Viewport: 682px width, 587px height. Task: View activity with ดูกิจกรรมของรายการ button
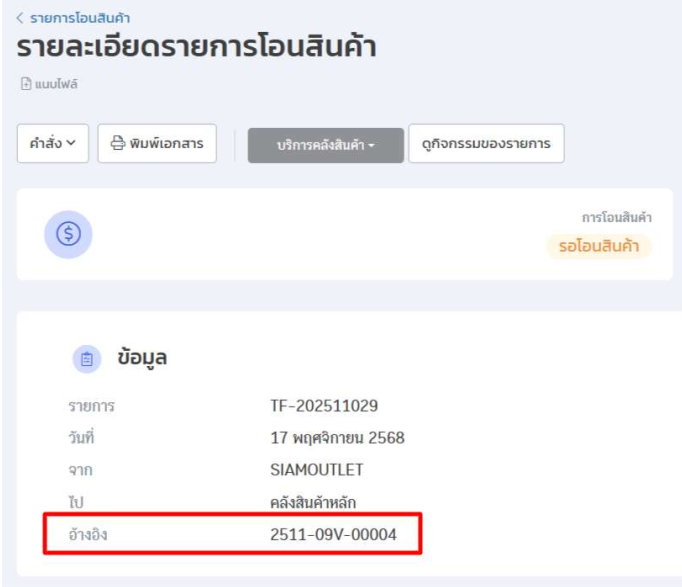(x=486, y=144)
